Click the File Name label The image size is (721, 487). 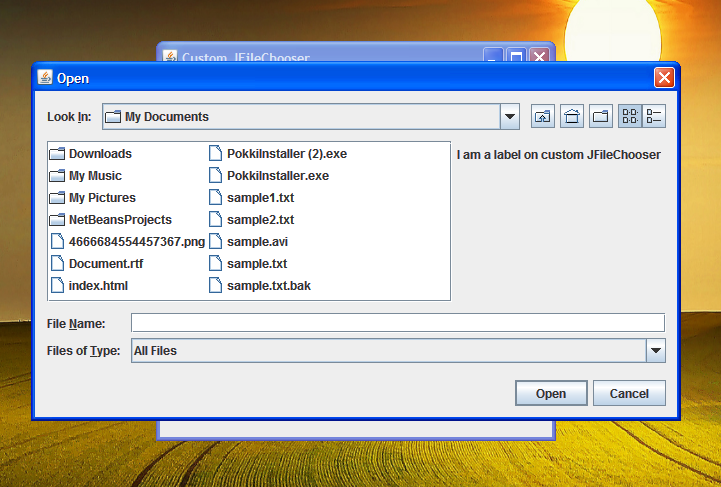pyautogui.click(x=76, y=324)
